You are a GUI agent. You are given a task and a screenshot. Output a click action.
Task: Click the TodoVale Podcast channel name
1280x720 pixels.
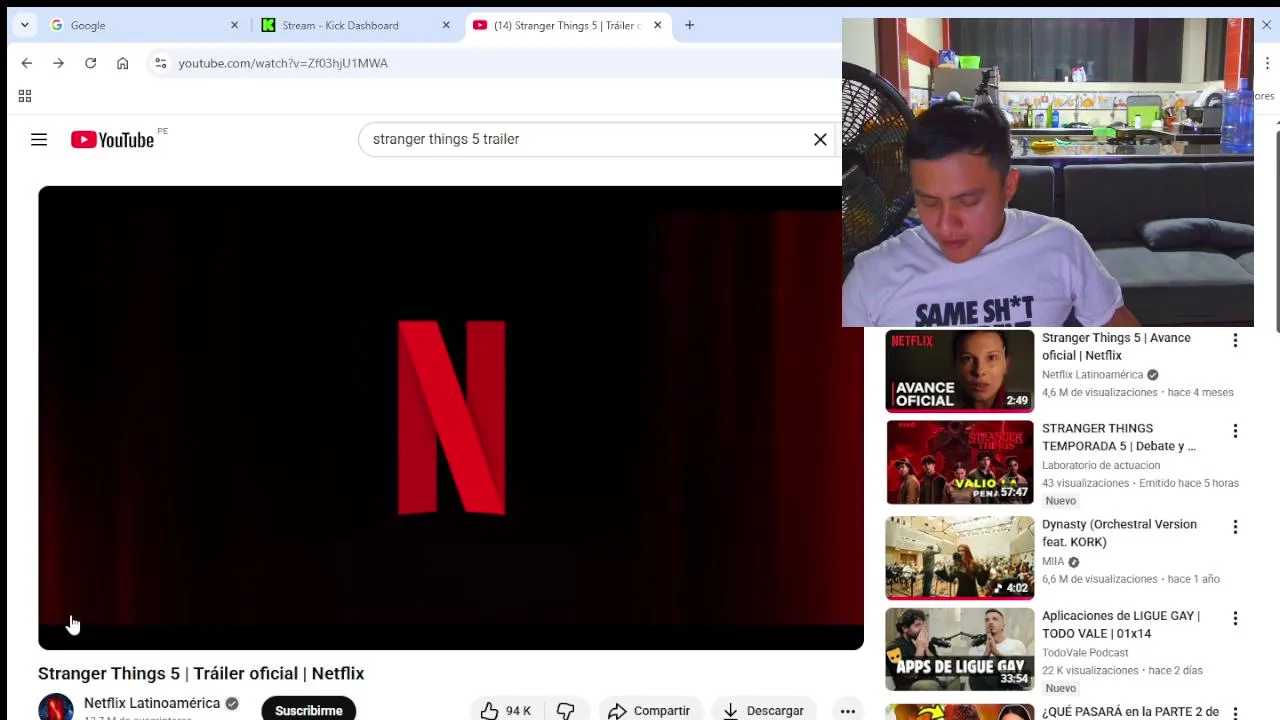(x=1085, y=653)
